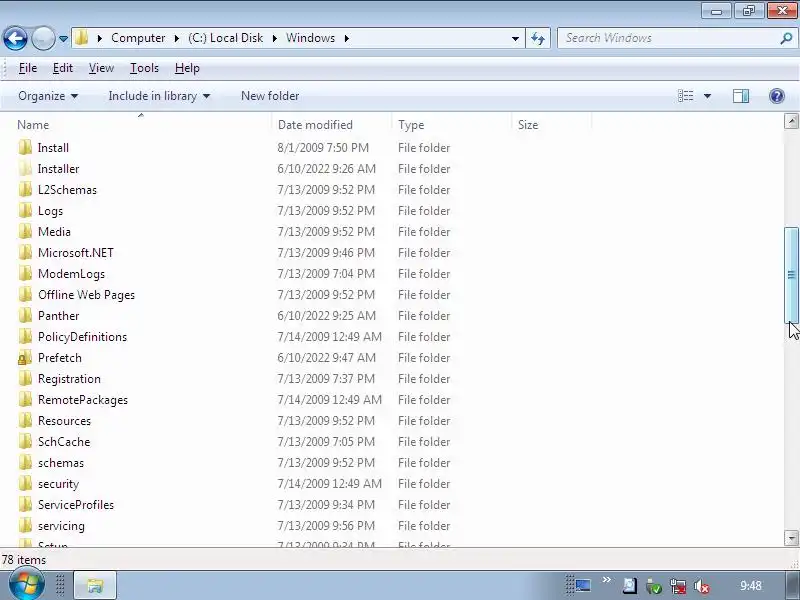Click the scrollbar up arrow
This screenshot has height=600, width=800.
[x=791, y=121]
